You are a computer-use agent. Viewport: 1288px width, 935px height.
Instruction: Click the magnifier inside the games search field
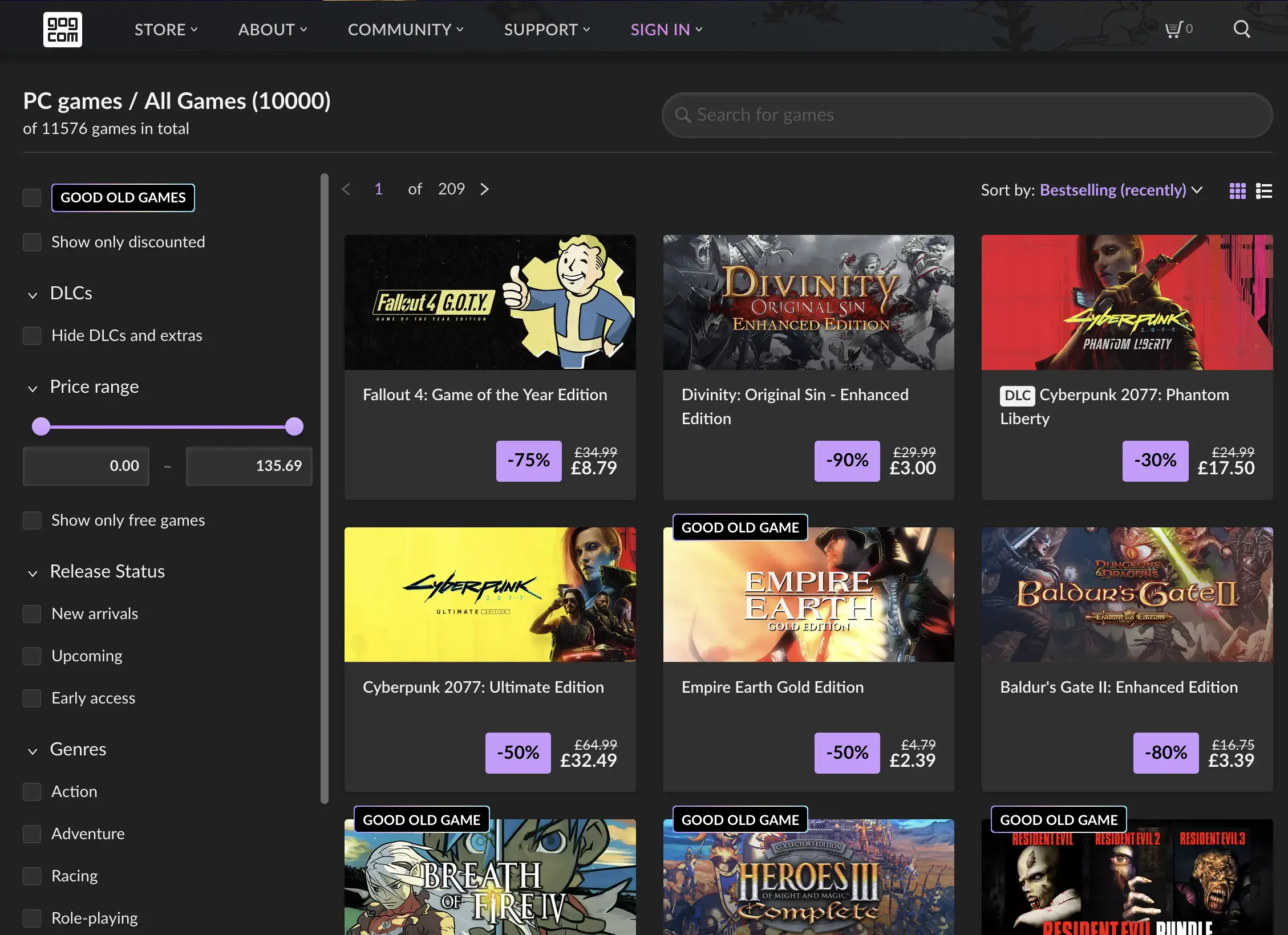coord(684,115)
